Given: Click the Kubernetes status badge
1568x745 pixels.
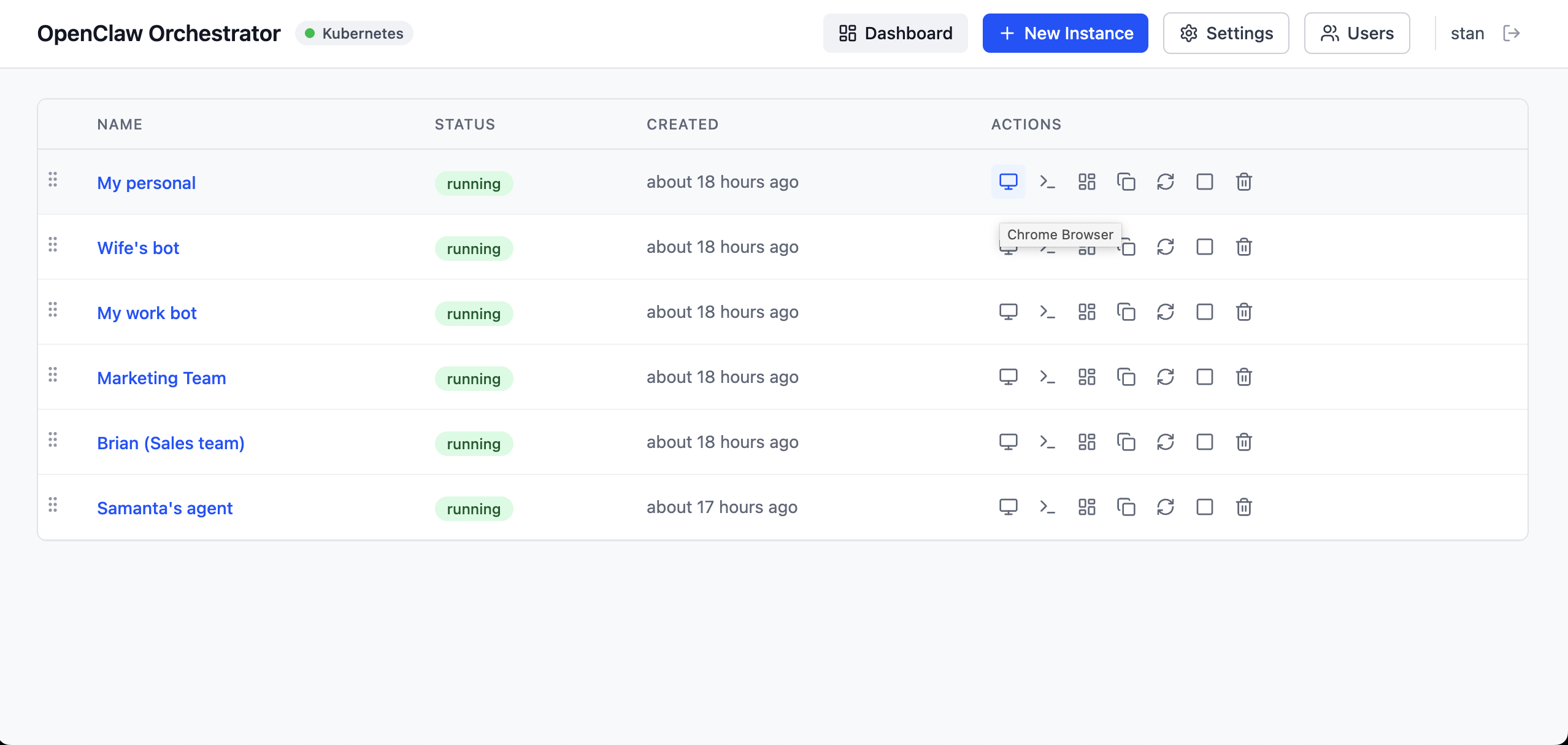Looking at the screenshot, I should click(354, 33).
